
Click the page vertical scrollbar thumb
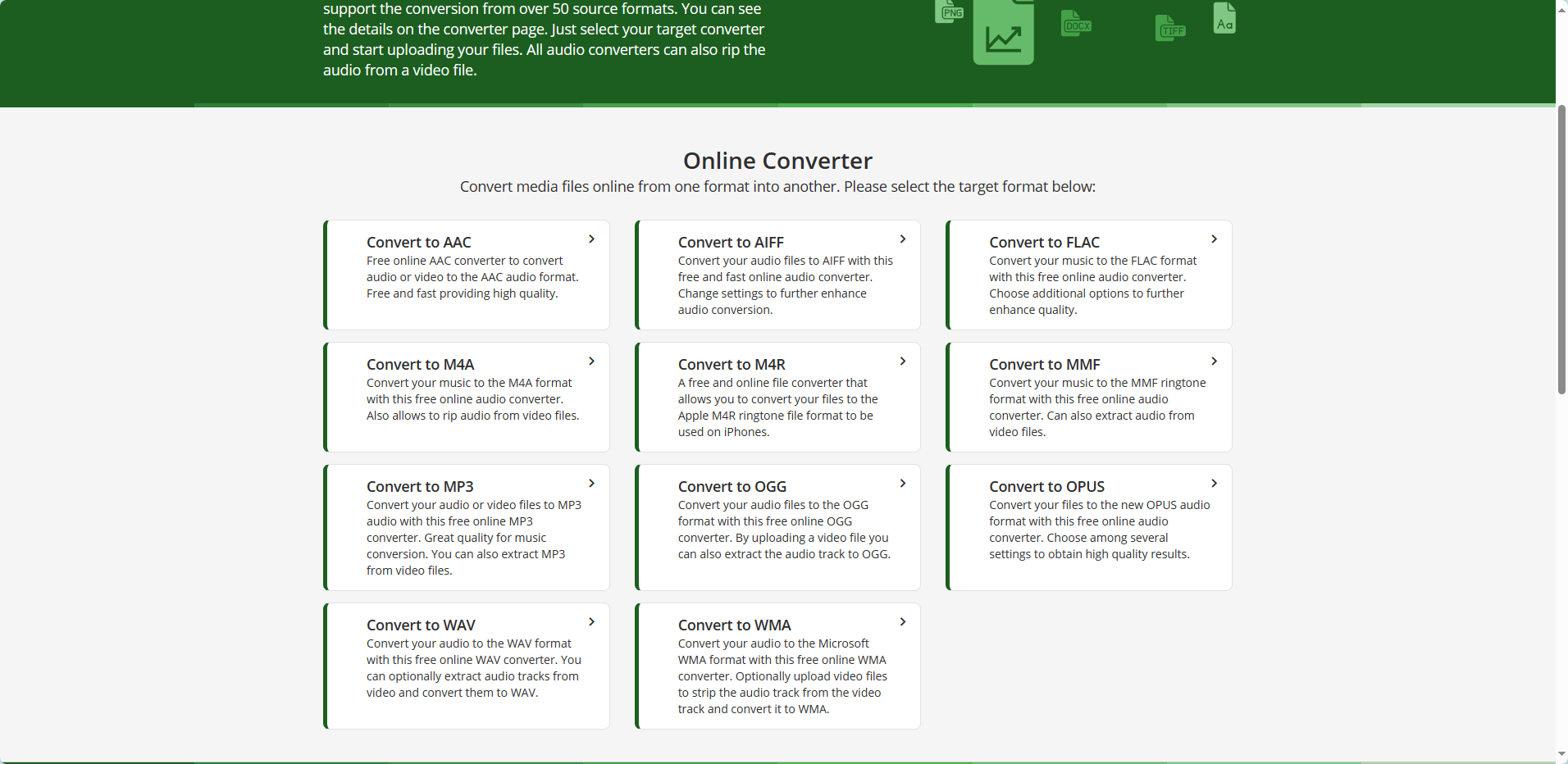pyautogui.click(x=1561, y=250)
